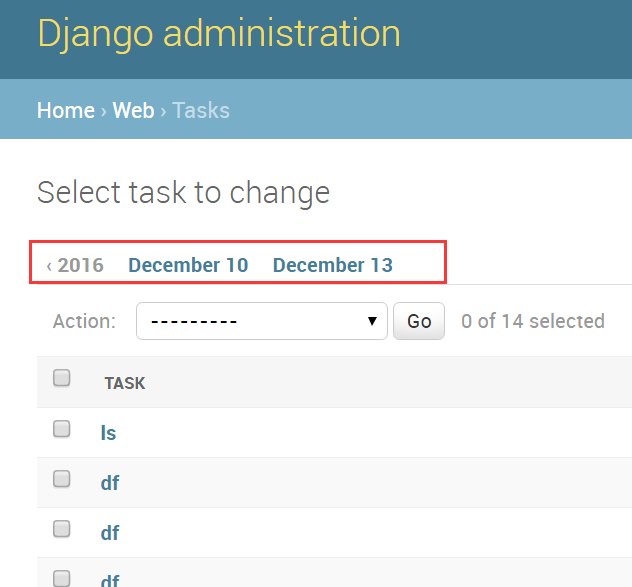The image size is (632, 587).
Task: Toggle the select-all checkbox in the header
Action: coord(62,378)
